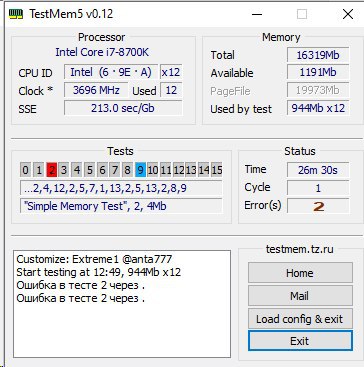Click the second Ошибка в тесте 2 log line
Image resolution: width=364 pixels, height=367 pixels.
pyautogui.click(x=81, y=298)
